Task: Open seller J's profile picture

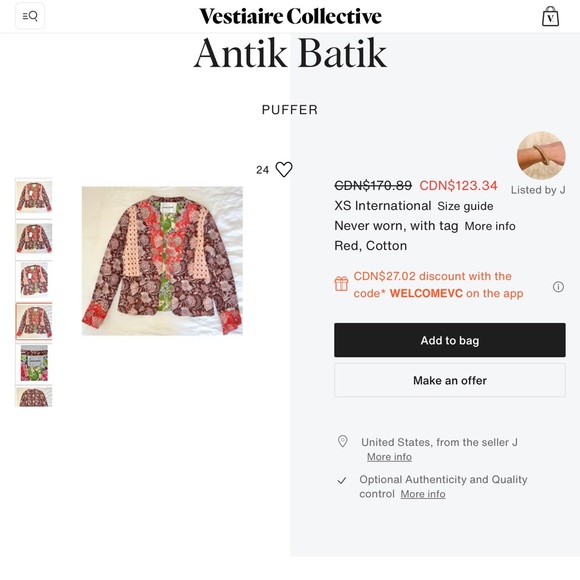Action: point(541,155)
